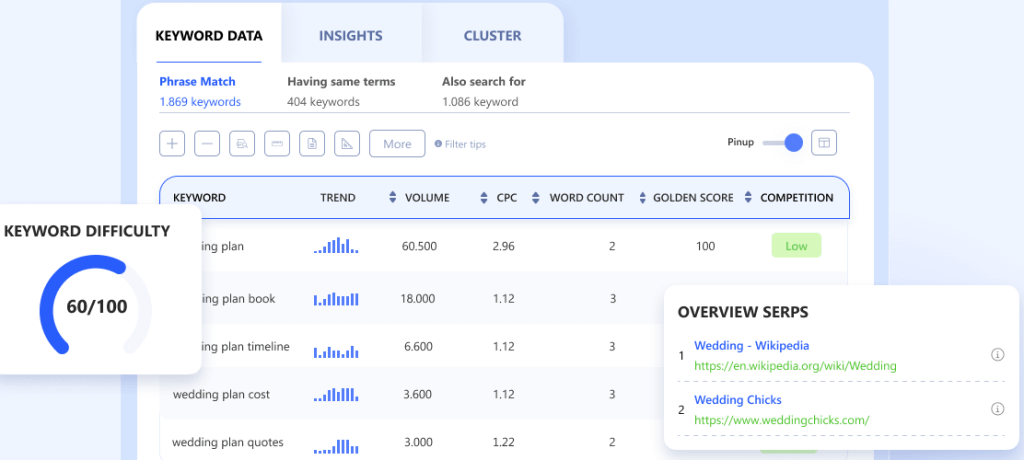Screen dimensions: 1024x460
Task: Open the www.weddingchicks.com URL
Action: [x=782, y=420]
